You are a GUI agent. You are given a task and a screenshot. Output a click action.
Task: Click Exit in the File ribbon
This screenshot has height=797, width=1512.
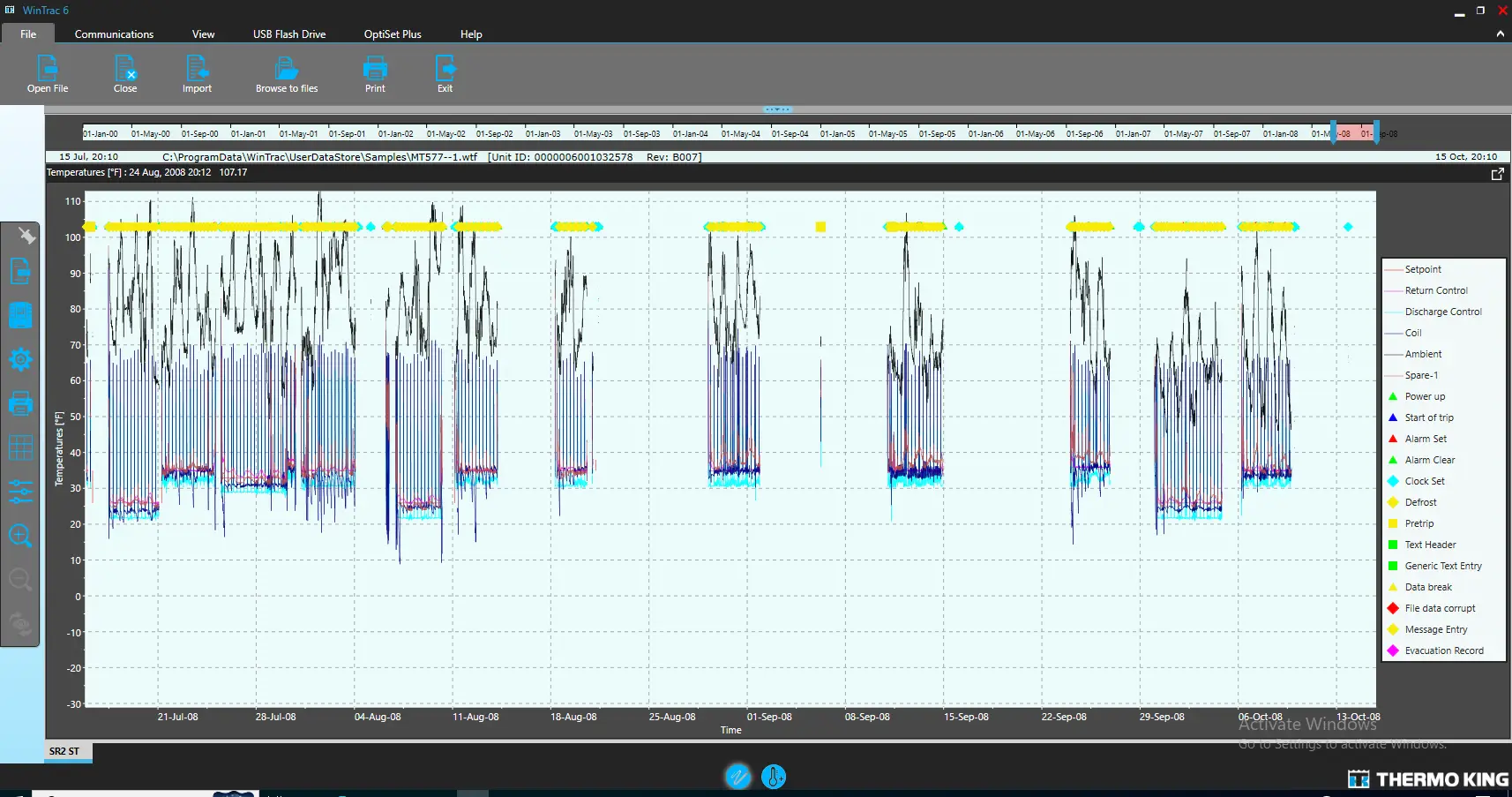pos(445,74)
